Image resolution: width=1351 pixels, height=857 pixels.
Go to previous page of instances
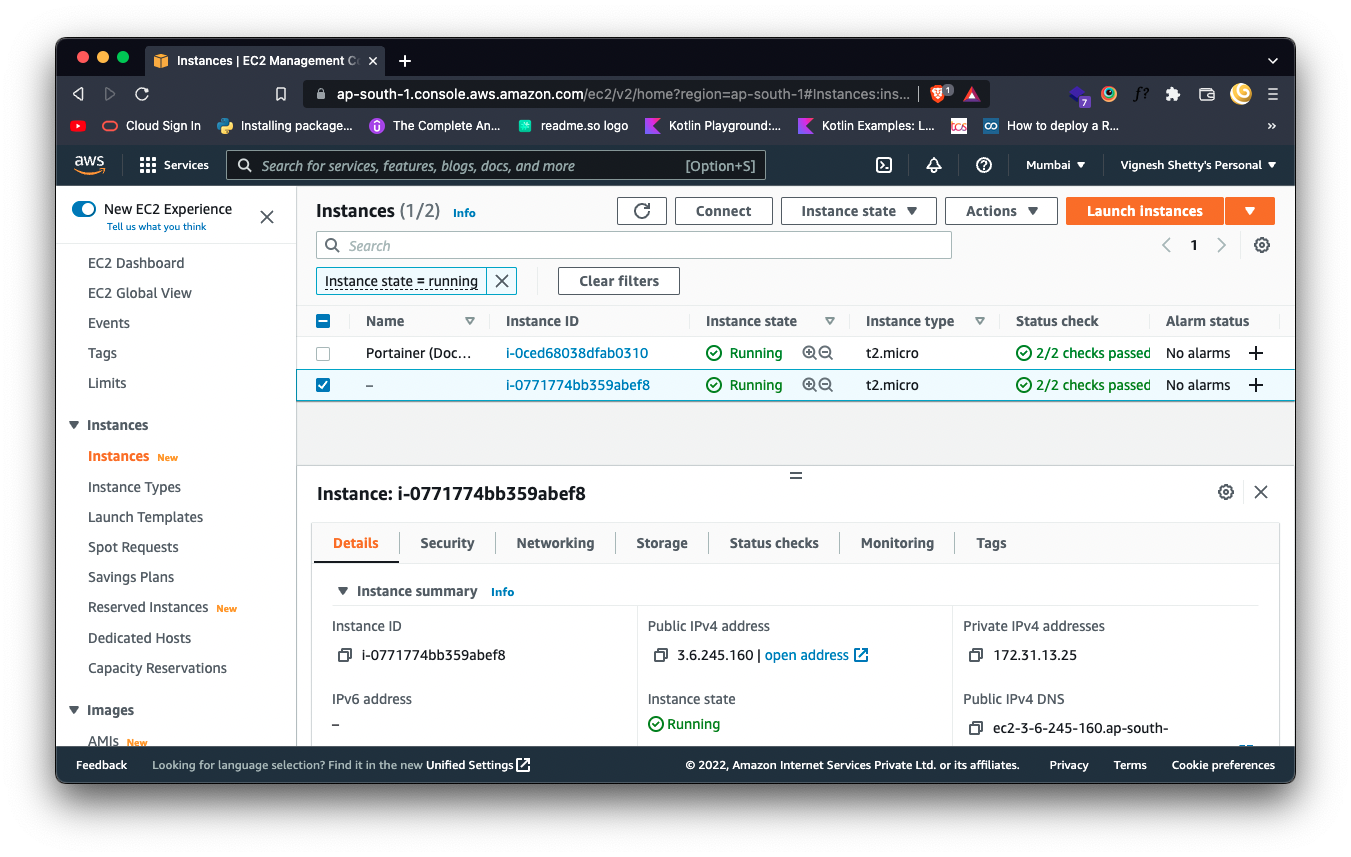(x=1166, y=245)
